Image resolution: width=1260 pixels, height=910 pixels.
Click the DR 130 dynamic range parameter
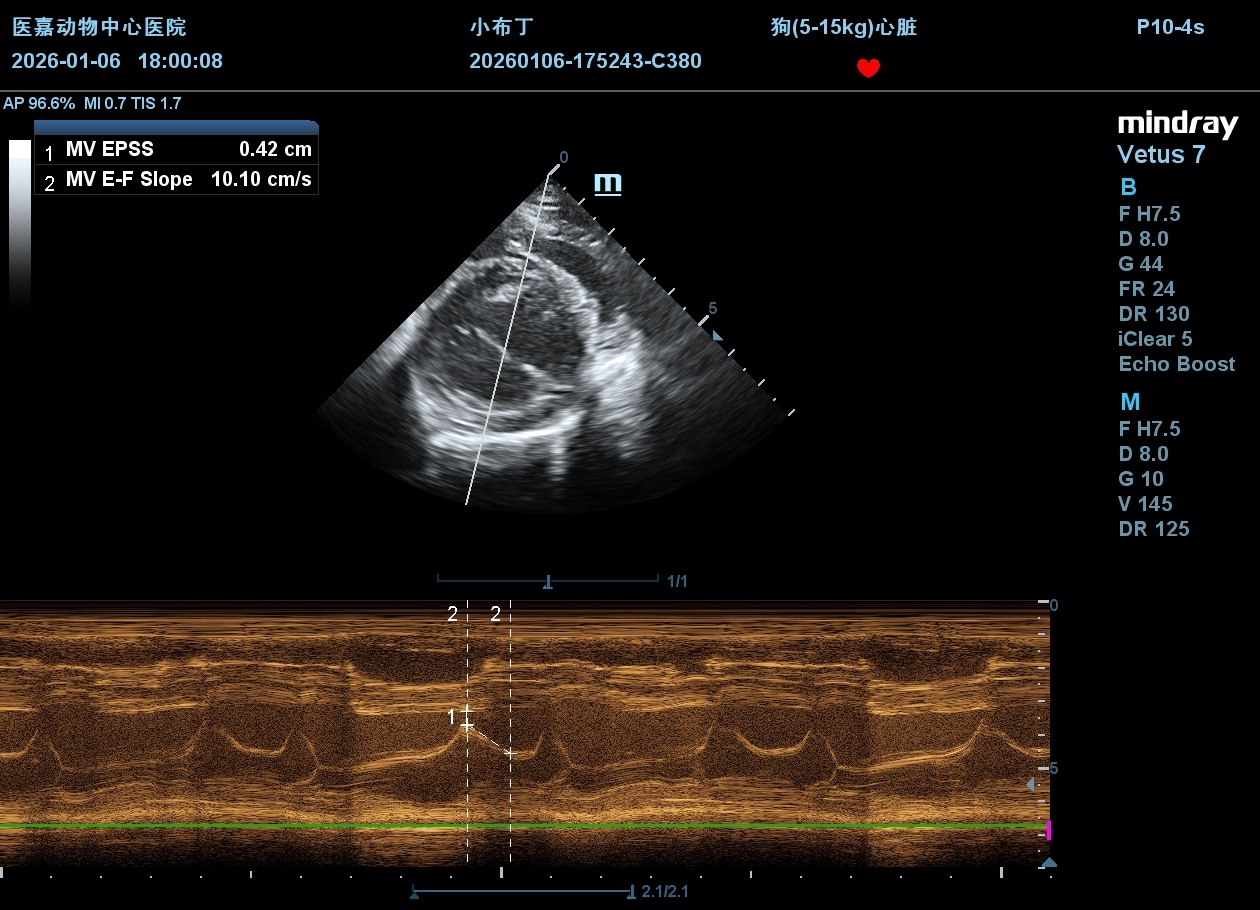[x=1154, y=314]
